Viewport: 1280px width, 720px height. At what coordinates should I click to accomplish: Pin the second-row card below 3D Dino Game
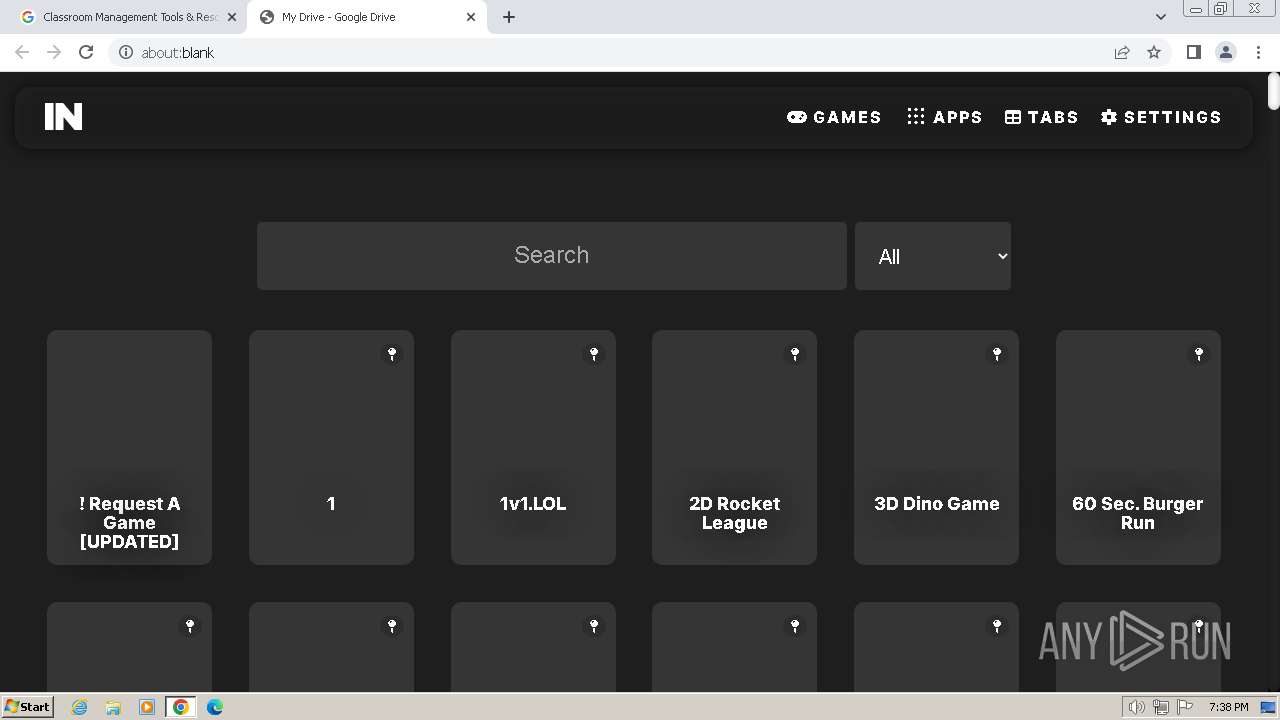point(997,626)
